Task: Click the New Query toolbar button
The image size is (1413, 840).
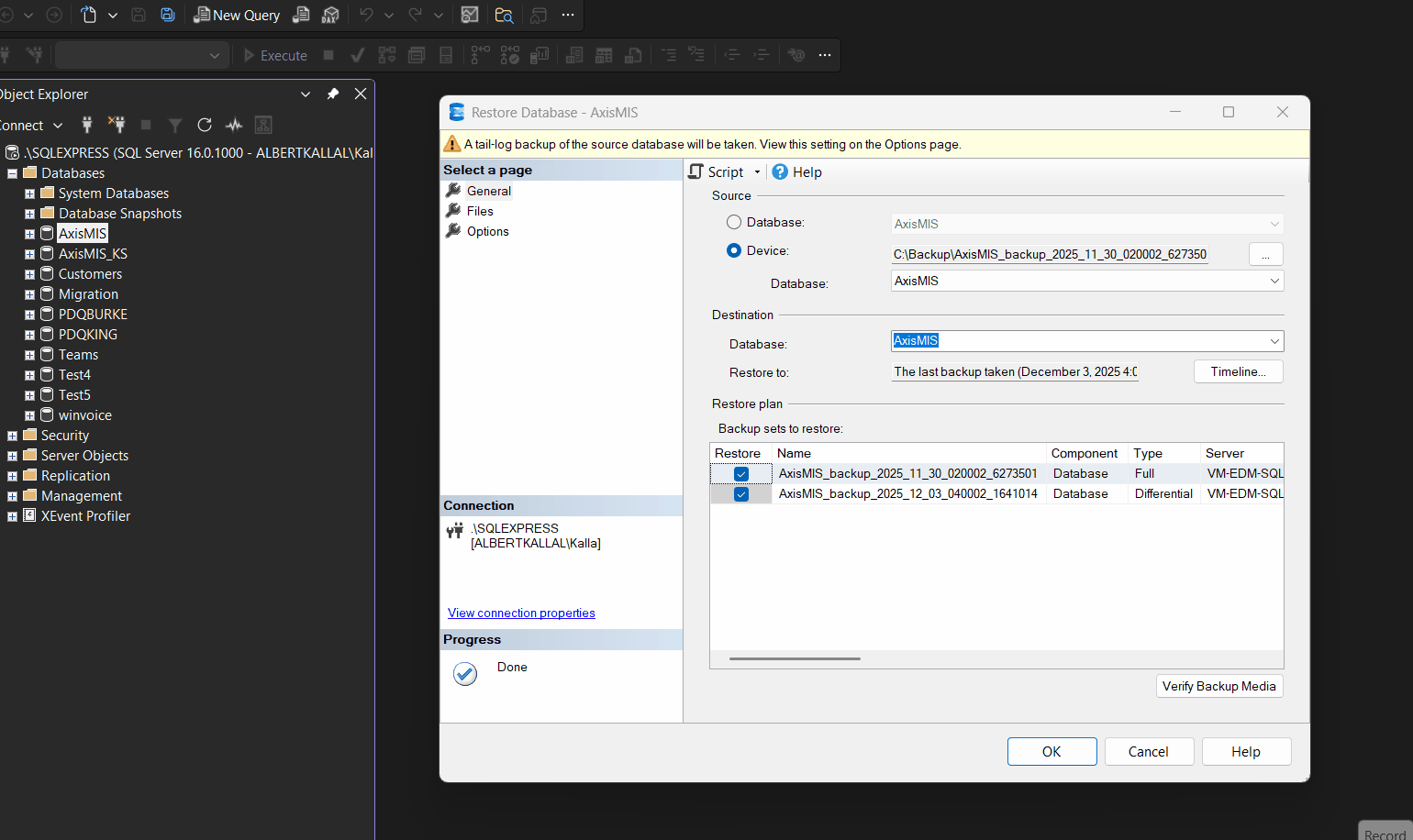Action: coord(237,15)
